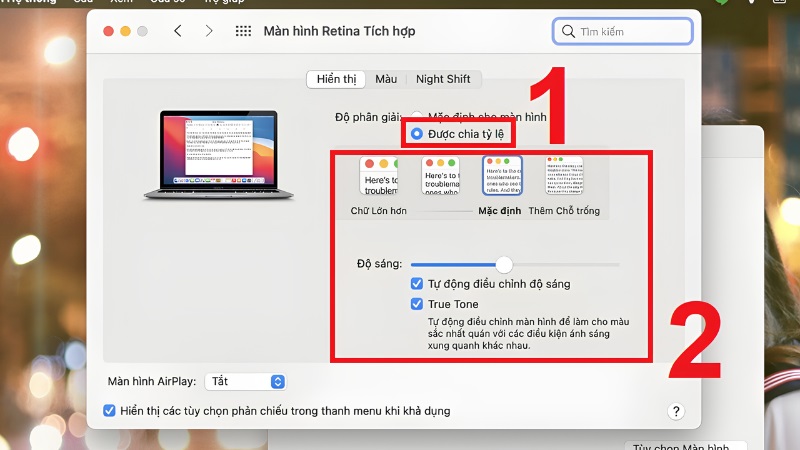Click the Màn hình Retina Tích hợp title
Viewport: 800px width, 450px height.
(x=339, y=31)
